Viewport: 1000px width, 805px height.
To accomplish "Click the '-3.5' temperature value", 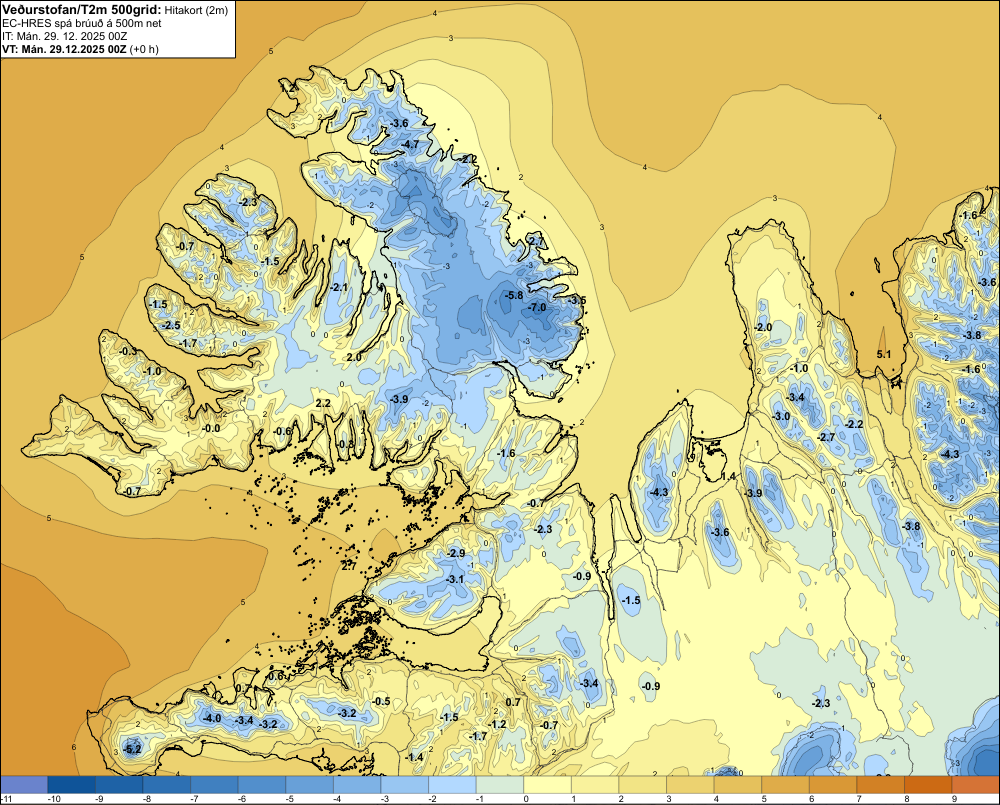I will tap(577, 300).
